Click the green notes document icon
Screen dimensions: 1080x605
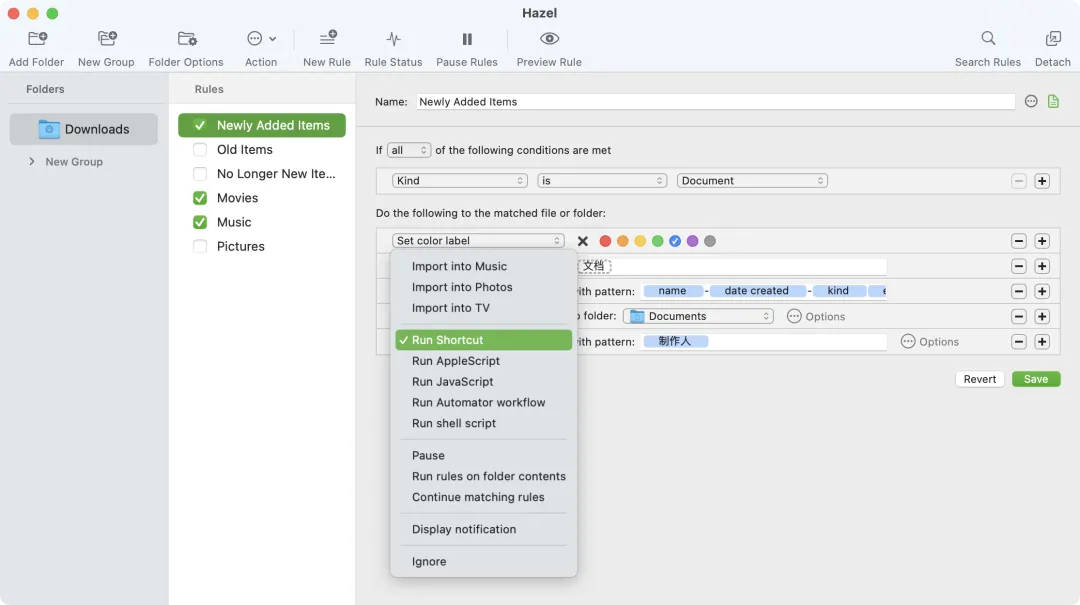click(x=1053, y=101)
